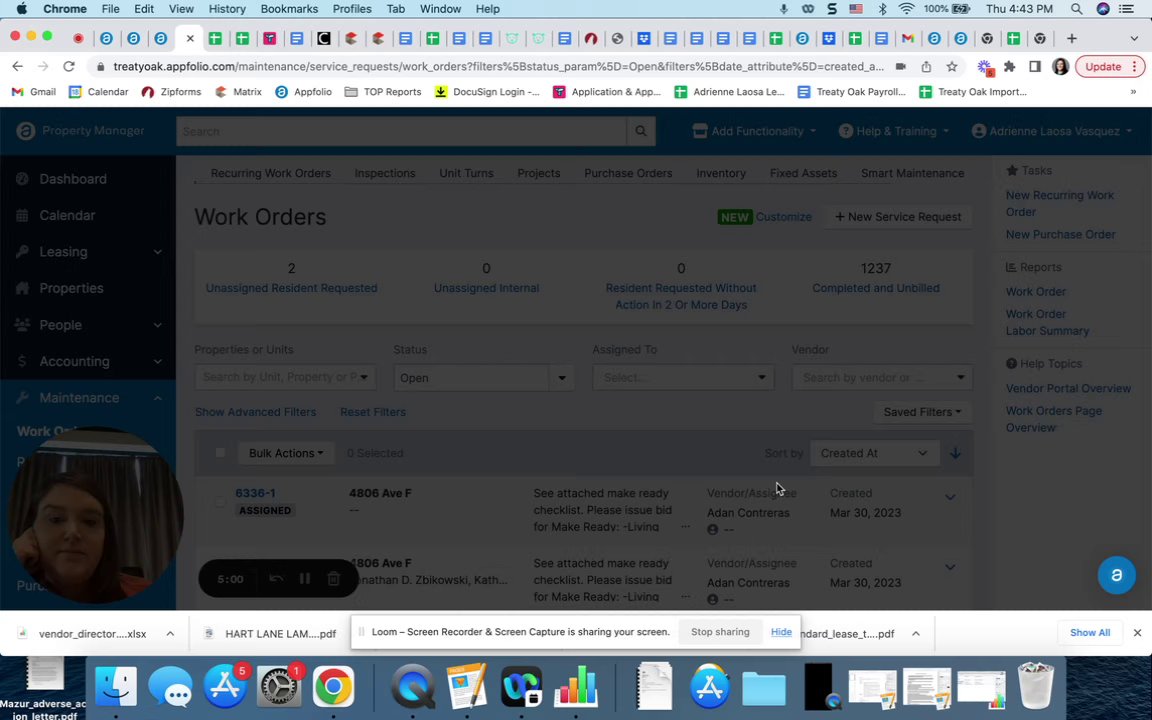Go back with the browser back arrow
The width and height of the screenshot is (1152, 720).
point(18,67)
